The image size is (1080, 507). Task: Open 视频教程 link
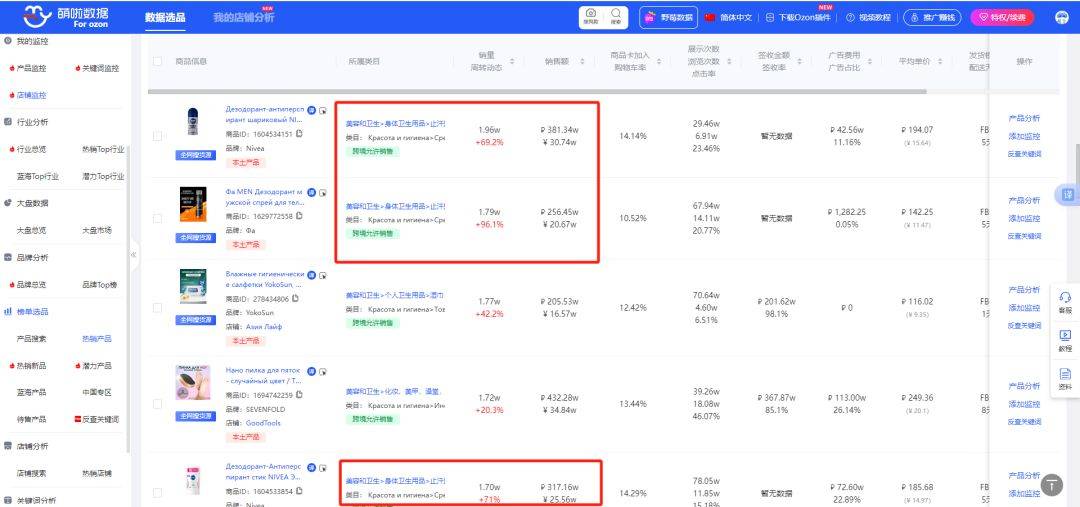pyautogui.click(x=869, y=17)
